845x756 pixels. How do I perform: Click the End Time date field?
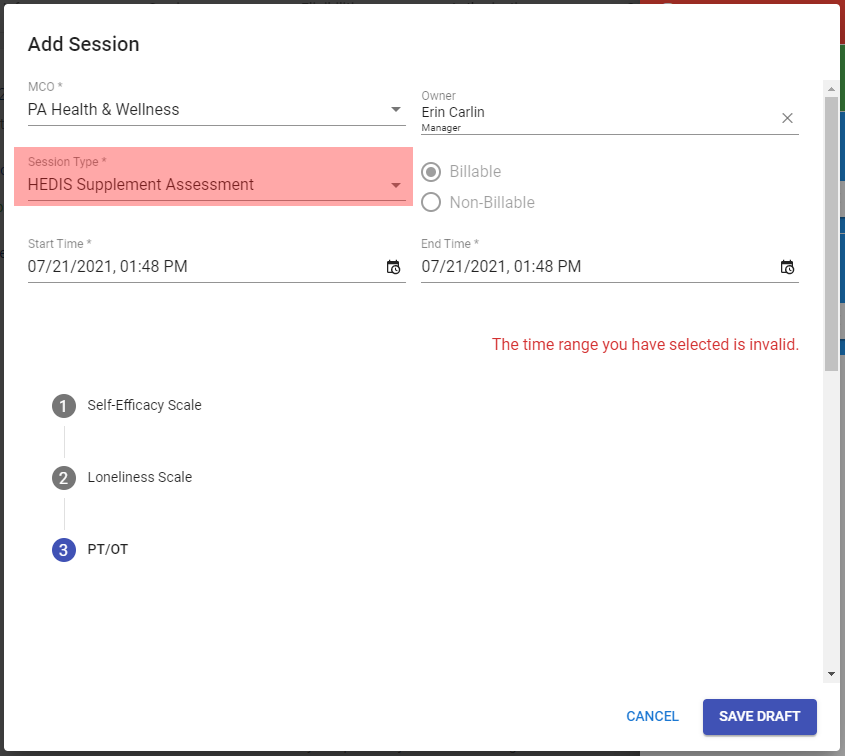595,267
